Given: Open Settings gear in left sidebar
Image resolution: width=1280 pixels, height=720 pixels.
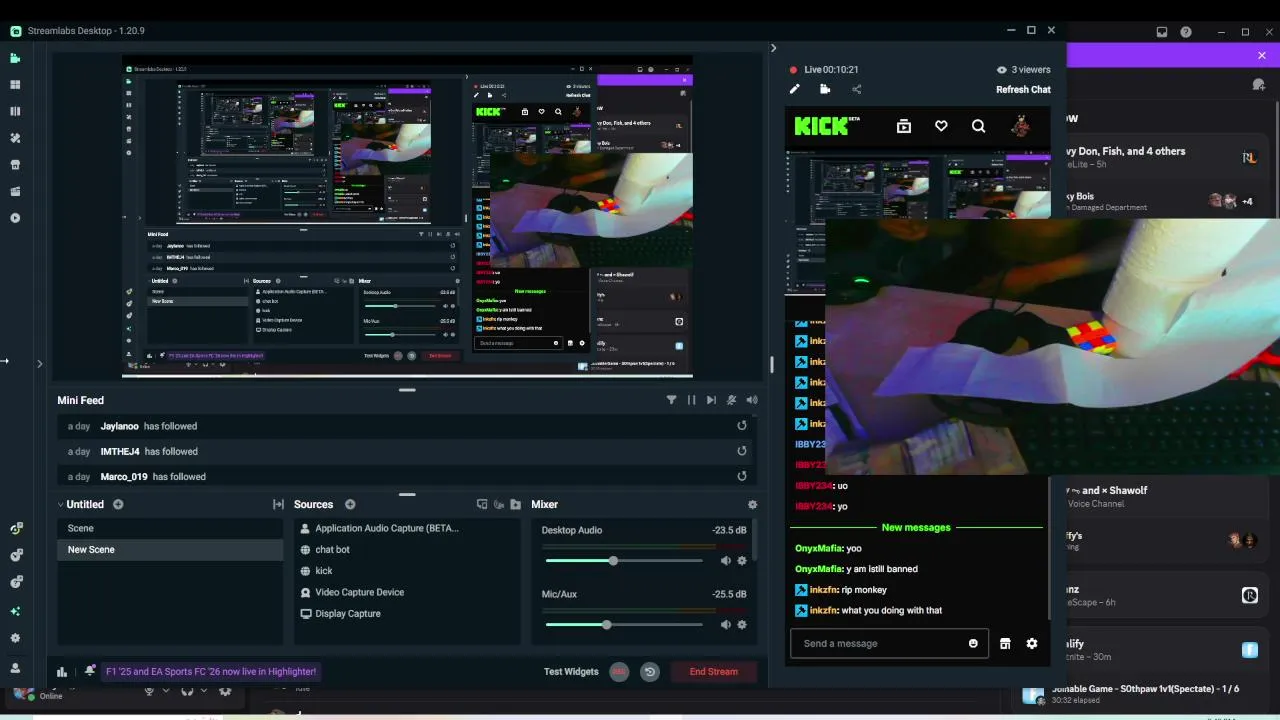Looking at the screenshot, I should coord(15,638).
